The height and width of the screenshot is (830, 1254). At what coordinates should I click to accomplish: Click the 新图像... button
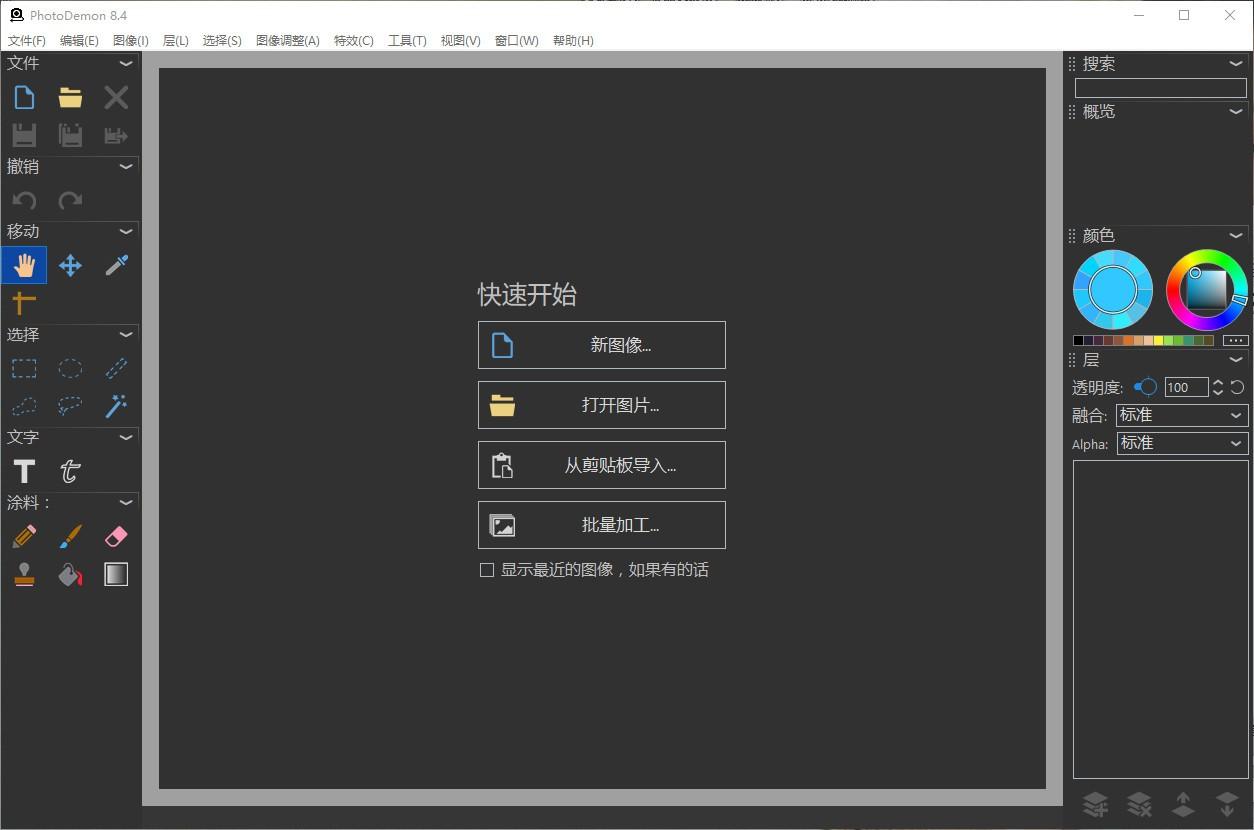[x=602, y=345]
